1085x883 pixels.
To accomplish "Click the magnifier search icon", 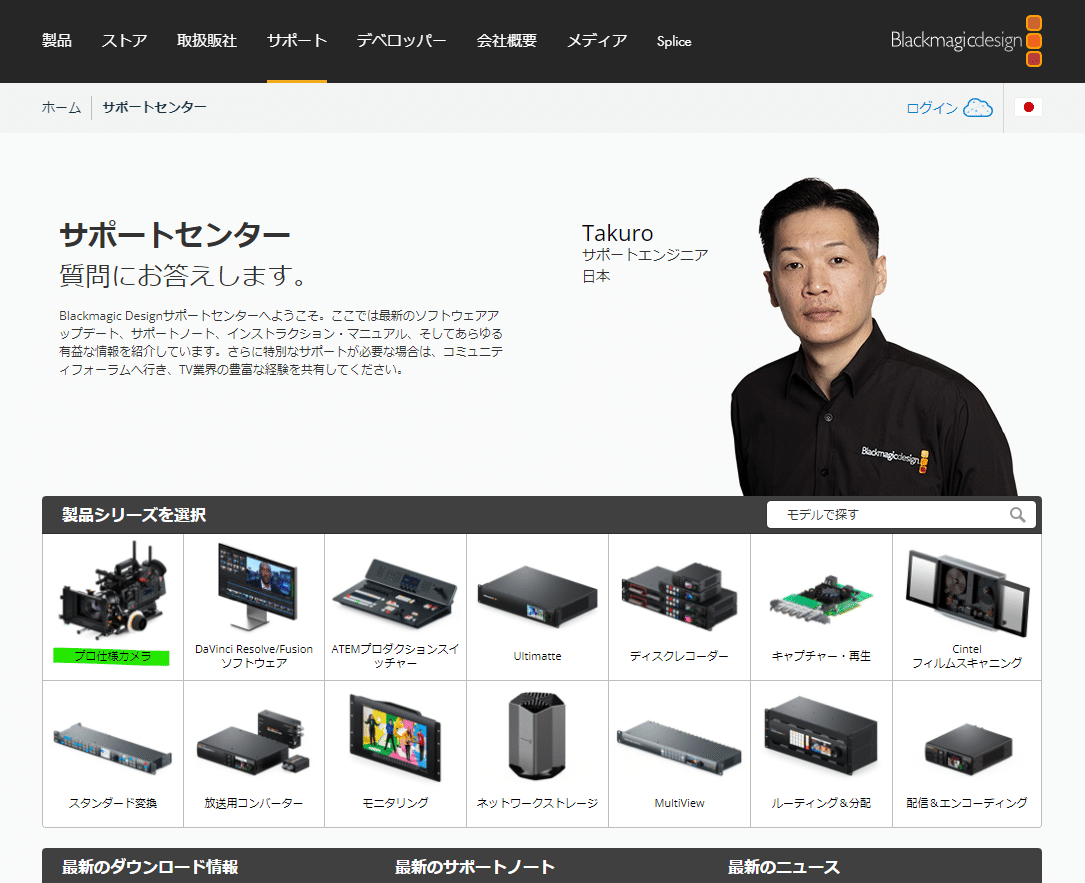I will (x=1017, y=515).
